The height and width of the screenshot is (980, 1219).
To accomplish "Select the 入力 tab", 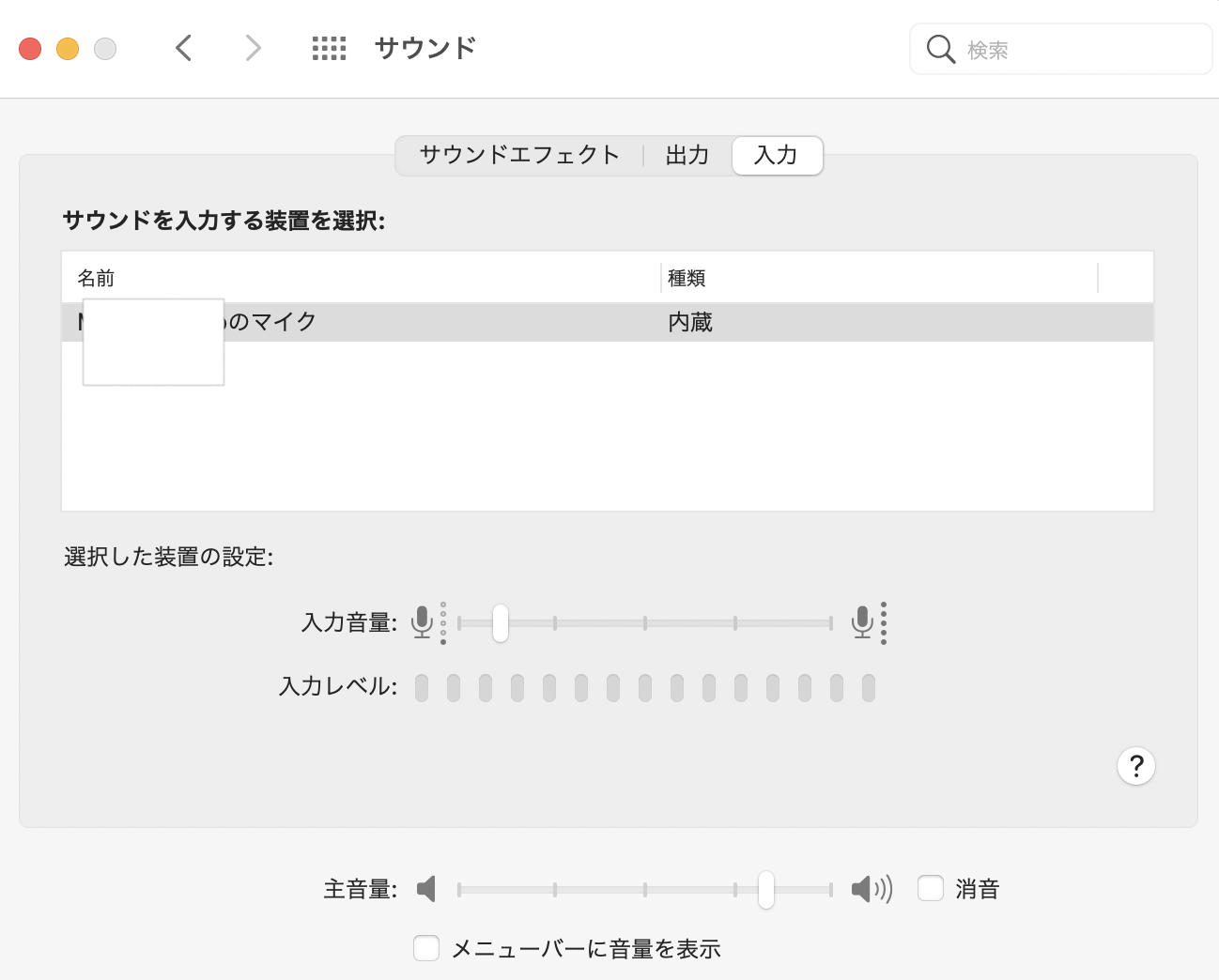I will point(777,155).
